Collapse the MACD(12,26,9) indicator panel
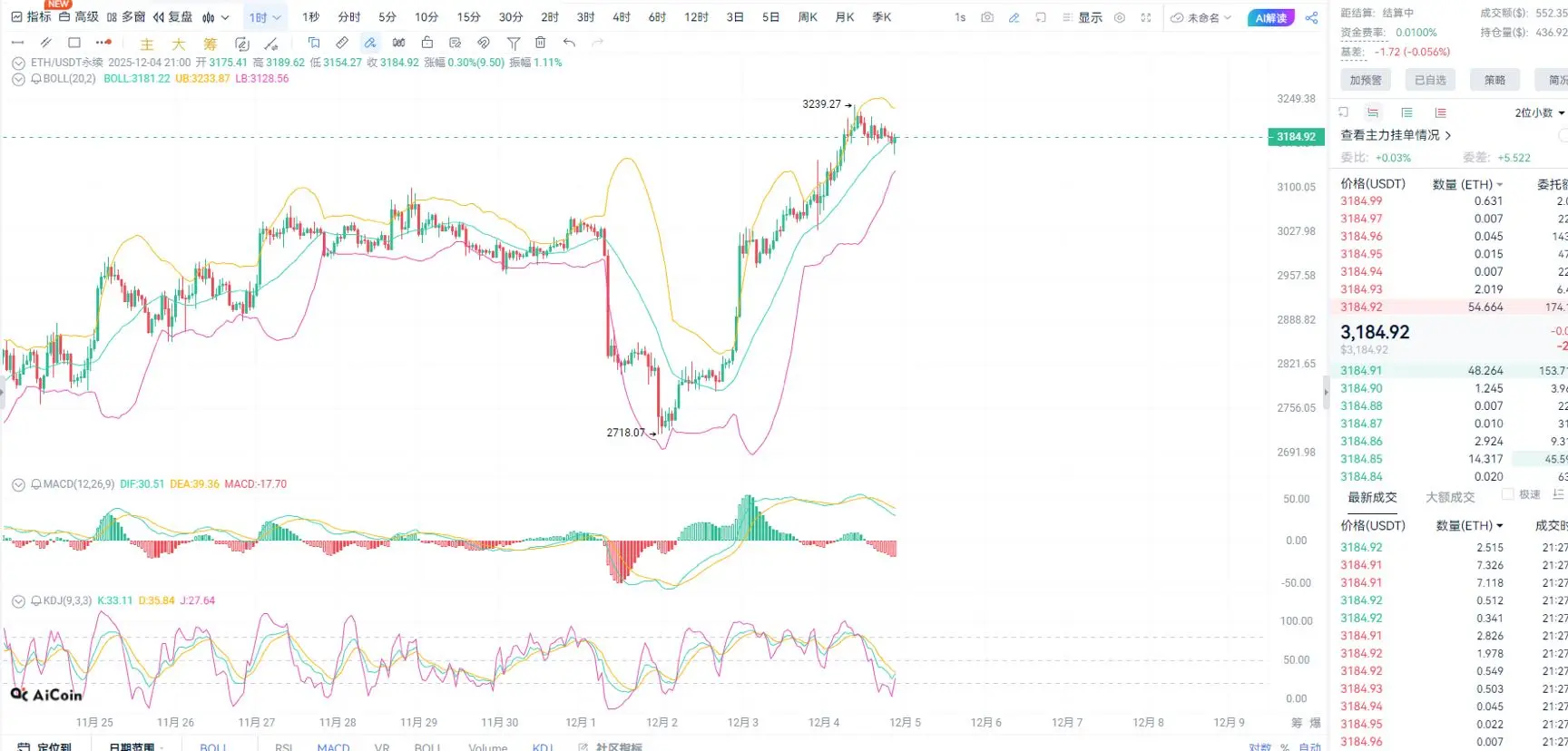The width and height of the screenshot is (1568, 751). pyautogui.click(x=18, y=485)
